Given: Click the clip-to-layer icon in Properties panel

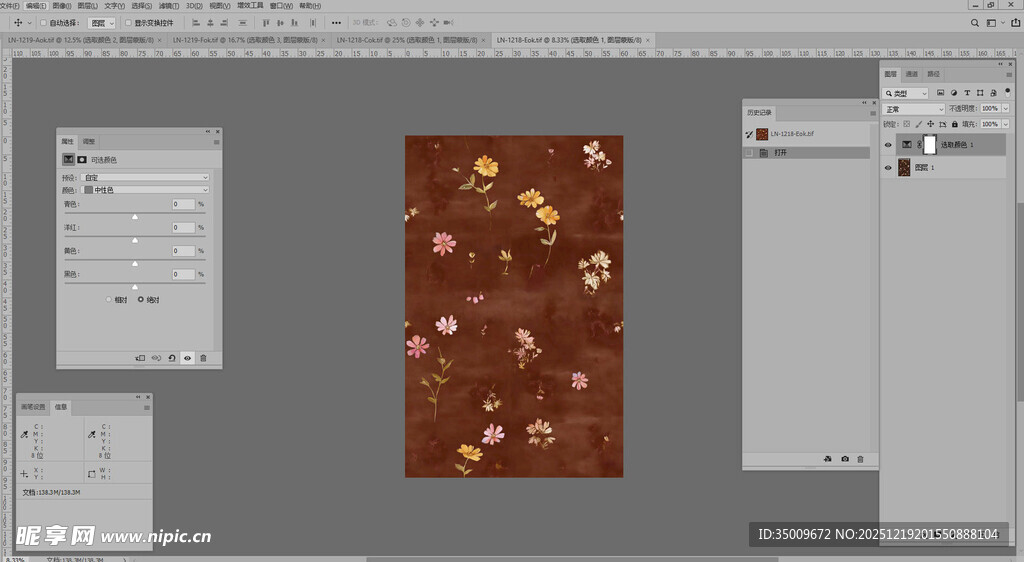Looking at the screenshot, I should [x=140, y=358].
